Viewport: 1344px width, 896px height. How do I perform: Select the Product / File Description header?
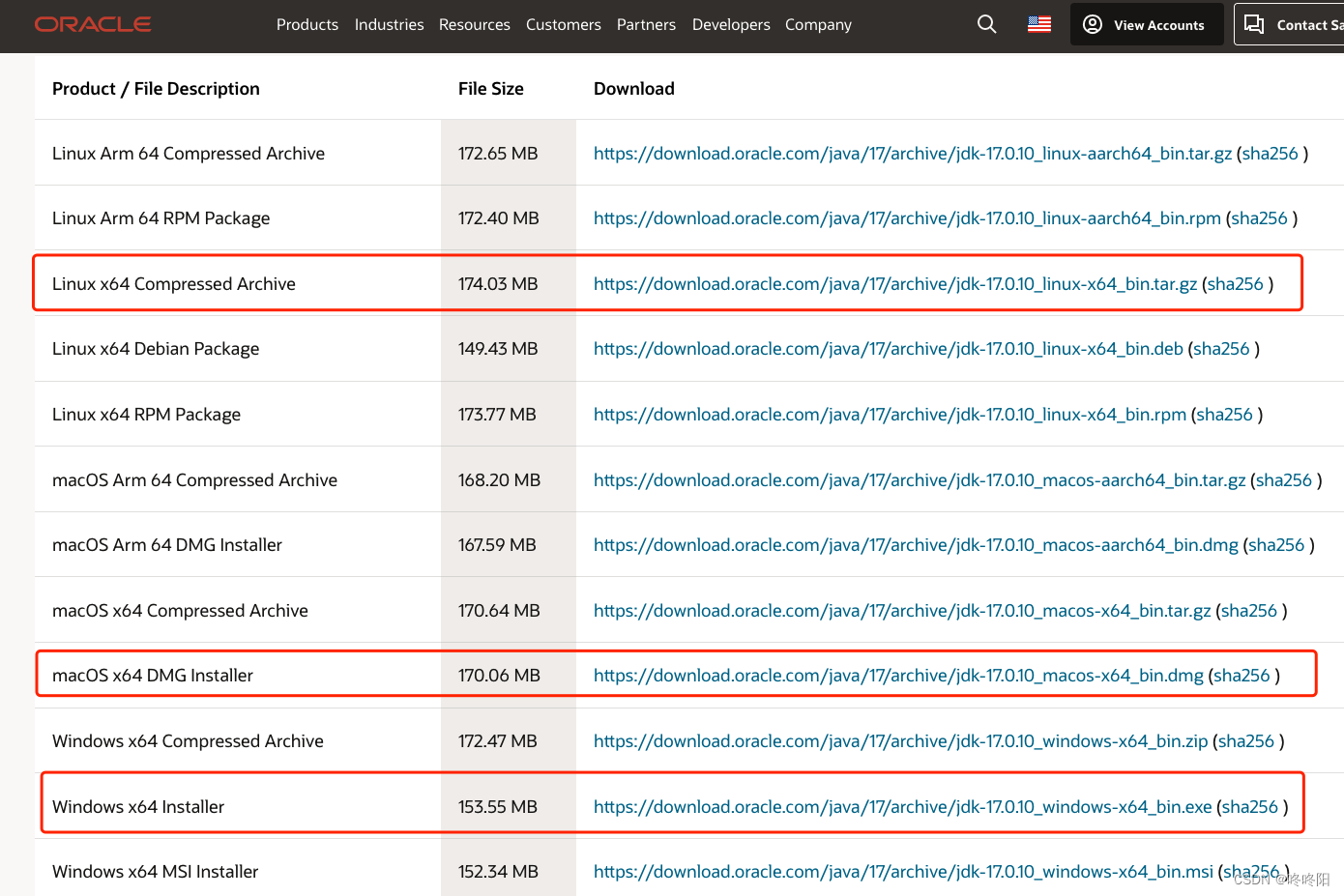point(156,89)
